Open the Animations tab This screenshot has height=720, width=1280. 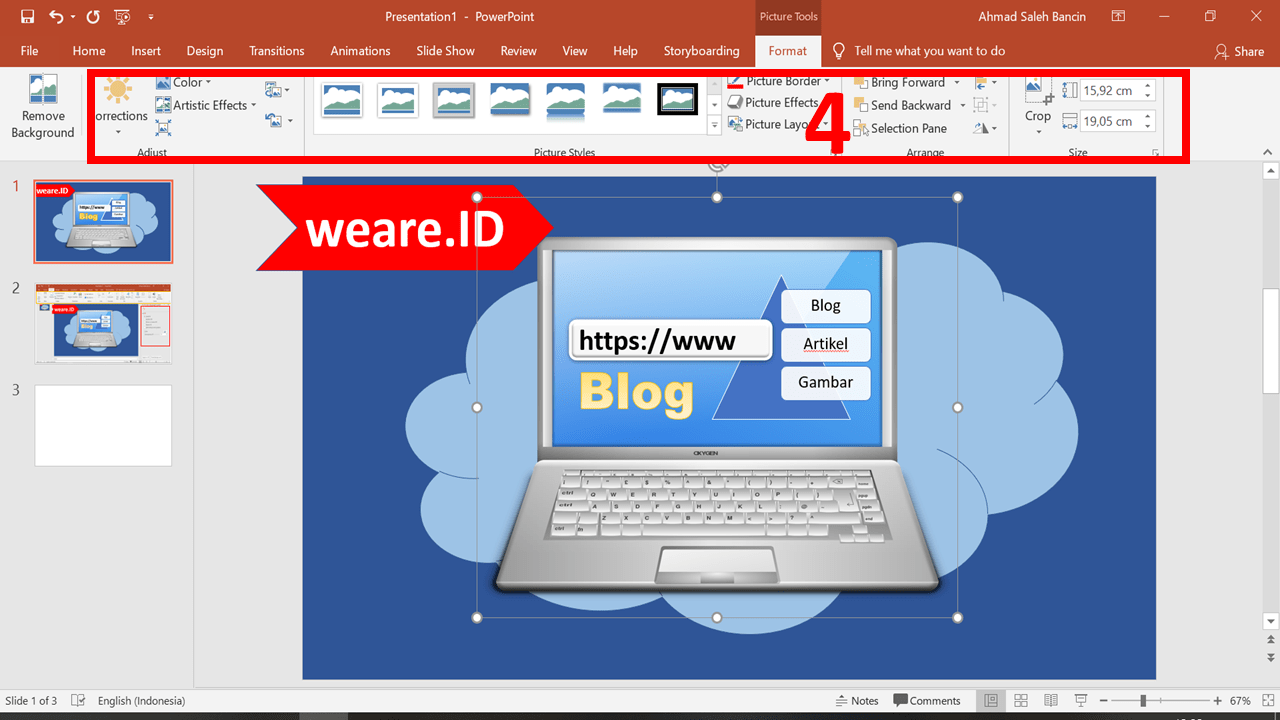(x=360, y=51)
